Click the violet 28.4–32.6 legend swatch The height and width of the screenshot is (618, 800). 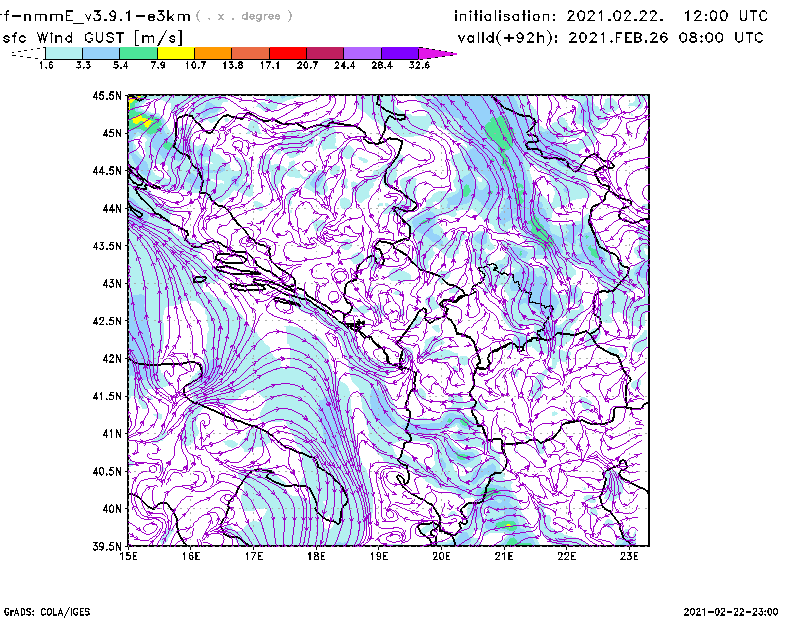(400, 53)
